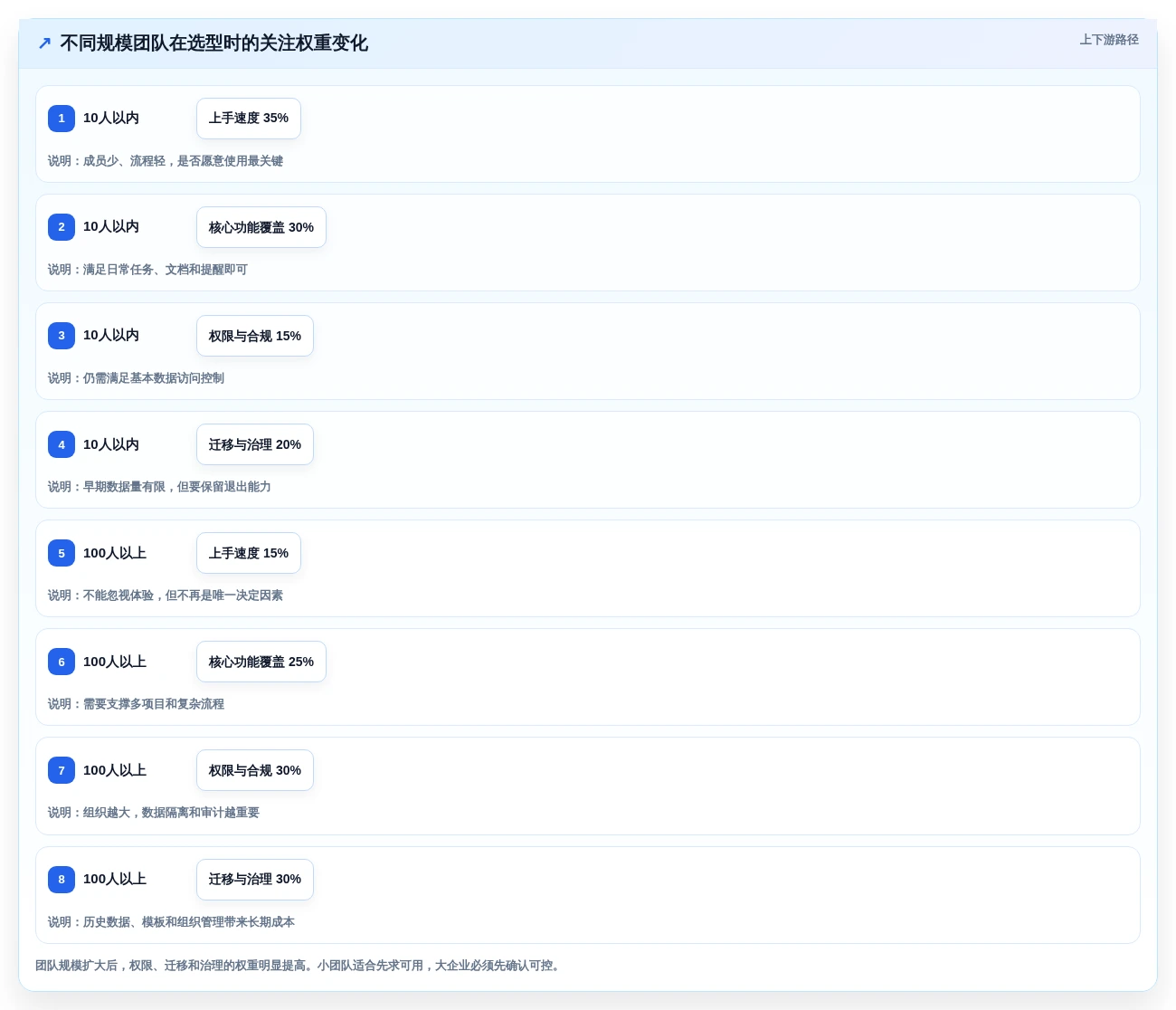Viewport: 1176px width, 1010px height.
Task: Click the note 历史数据、模板和组织管理带来长期成本
Action: [189, 922]
